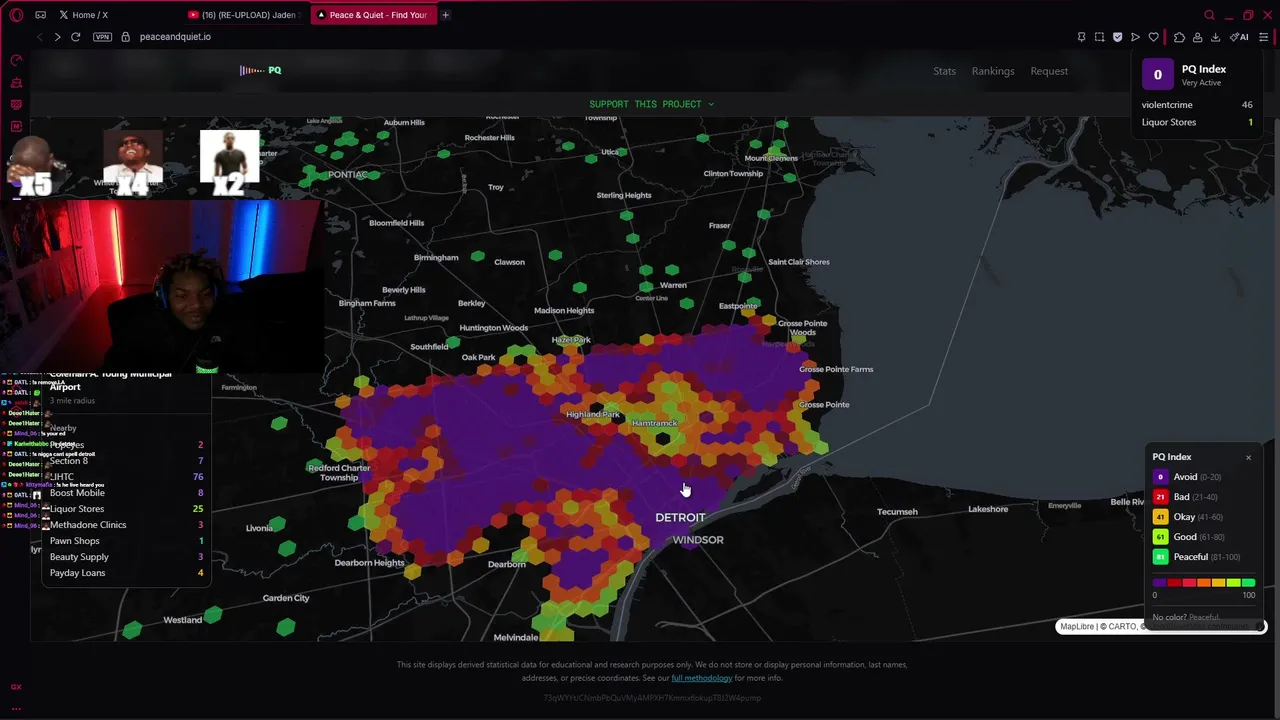Click the Section 8 nearby row

(x=126, y=461)
